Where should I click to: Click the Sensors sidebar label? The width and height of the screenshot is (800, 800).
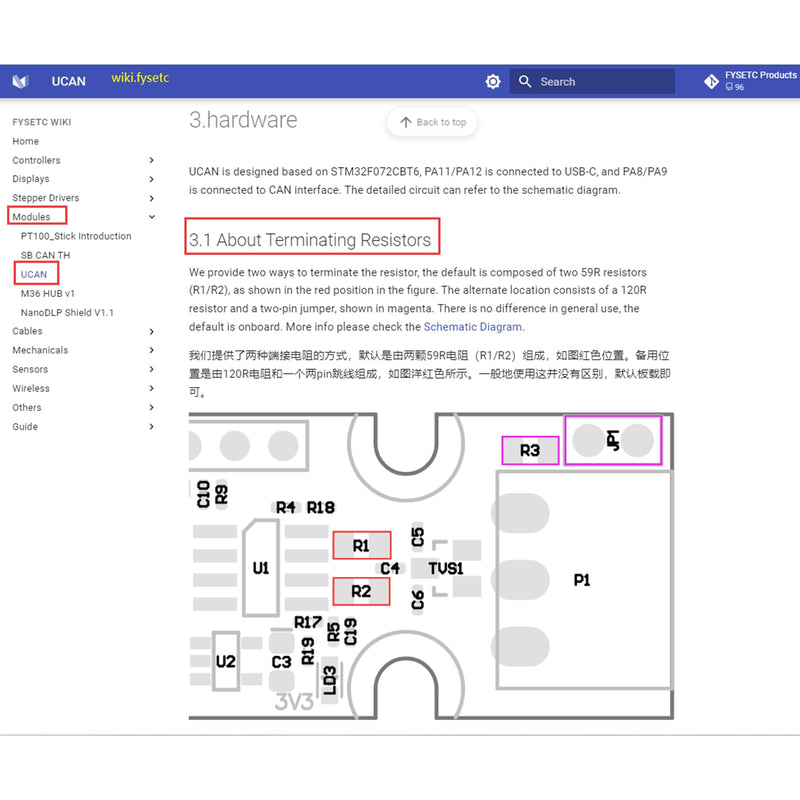[30, 369]
